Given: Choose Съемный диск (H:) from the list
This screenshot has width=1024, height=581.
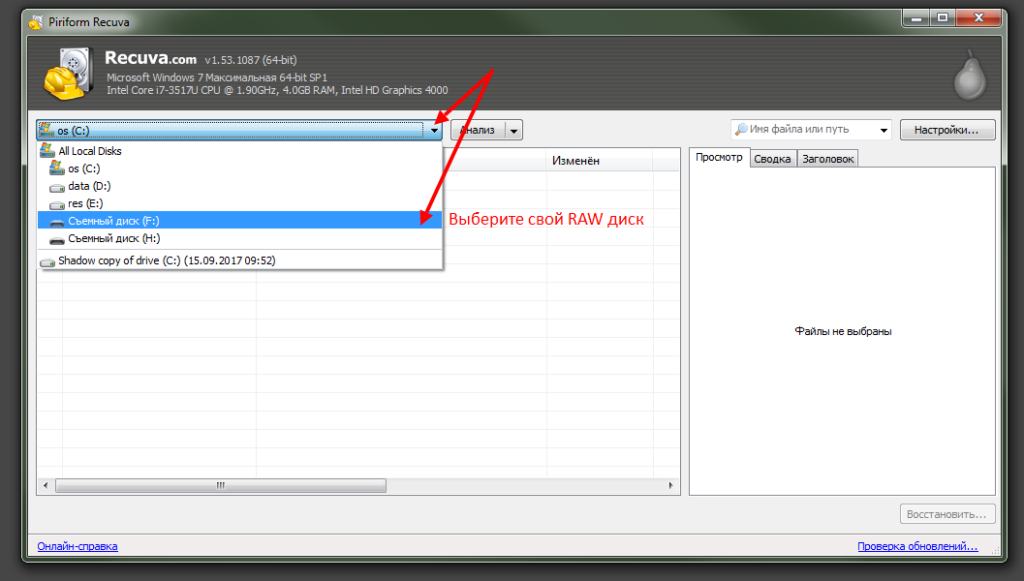Looking at the screenshot, I should [240, 238].
